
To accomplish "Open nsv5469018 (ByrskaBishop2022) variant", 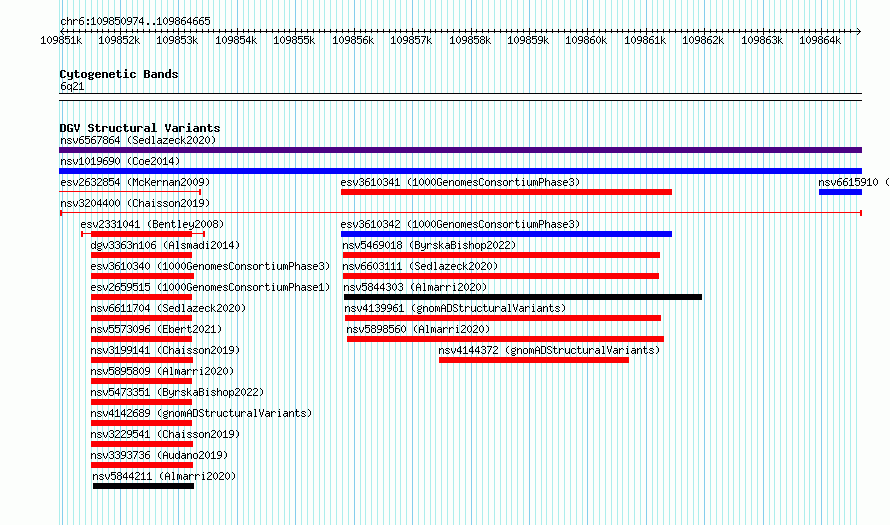I will click(x=429, y=245).
